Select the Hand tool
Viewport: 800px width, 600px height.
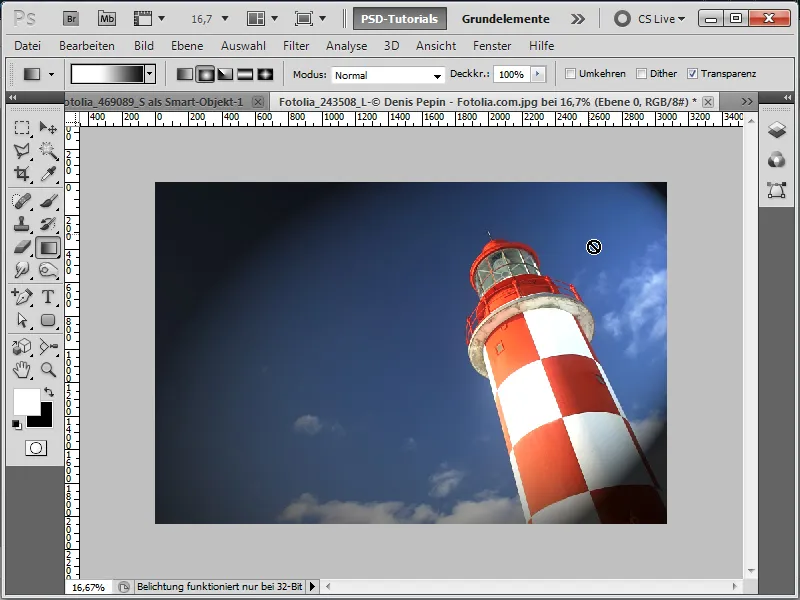[x=21, y=370]
